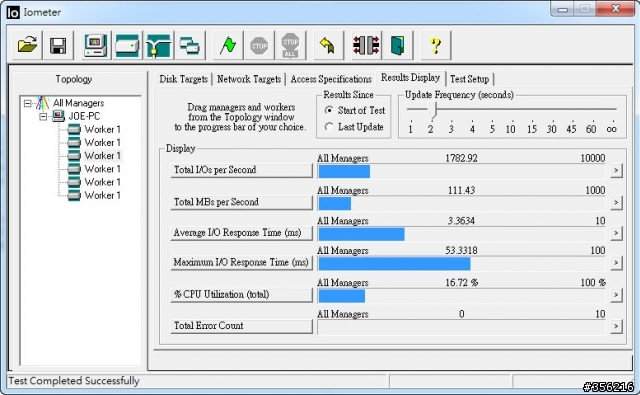The image size is (640, 395).
Task: Collapse the JOE-PC tree node
Action: tap(43, 117)
